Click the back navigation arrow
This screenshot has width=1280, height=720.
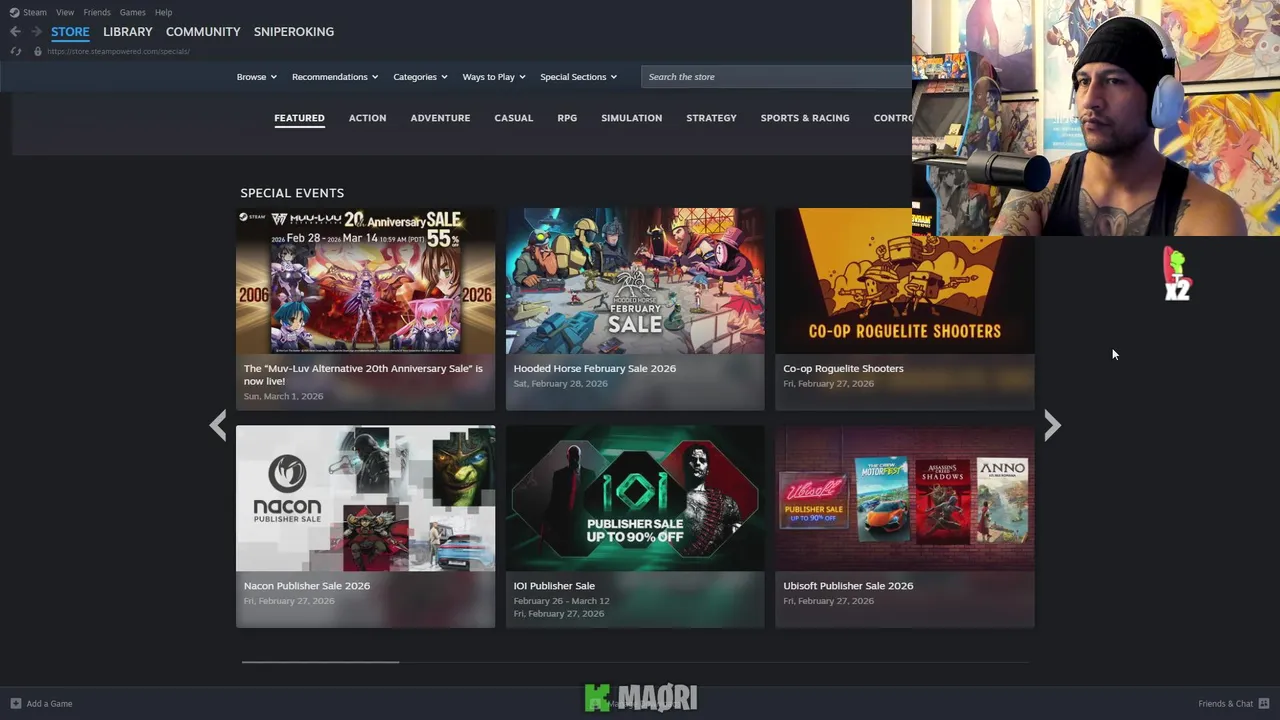[15, 32]
